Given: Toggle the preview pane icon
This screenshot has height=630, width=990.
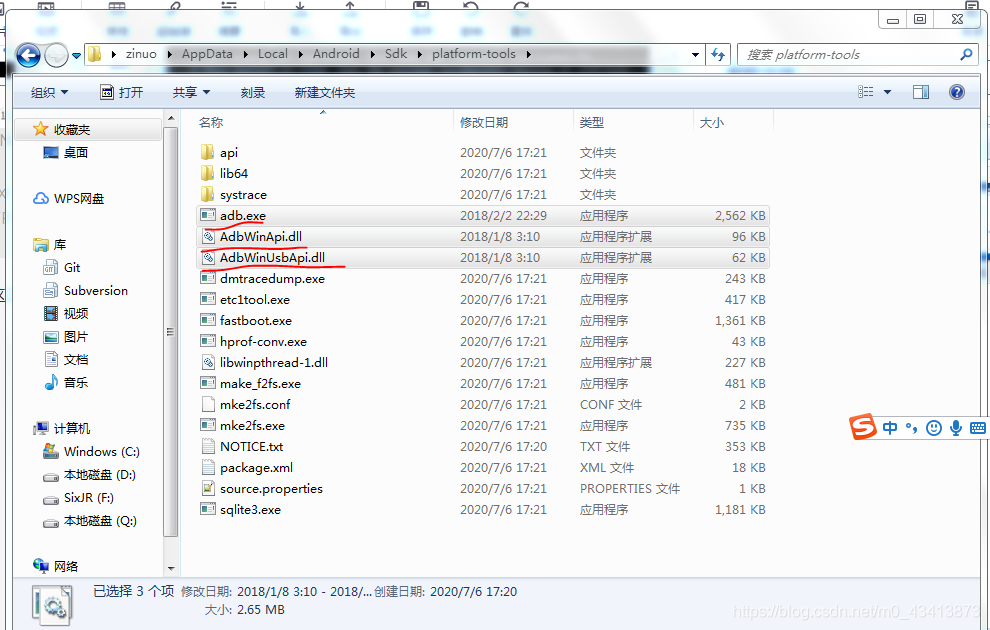Looking at the screenshot, I should coord(921,92).
